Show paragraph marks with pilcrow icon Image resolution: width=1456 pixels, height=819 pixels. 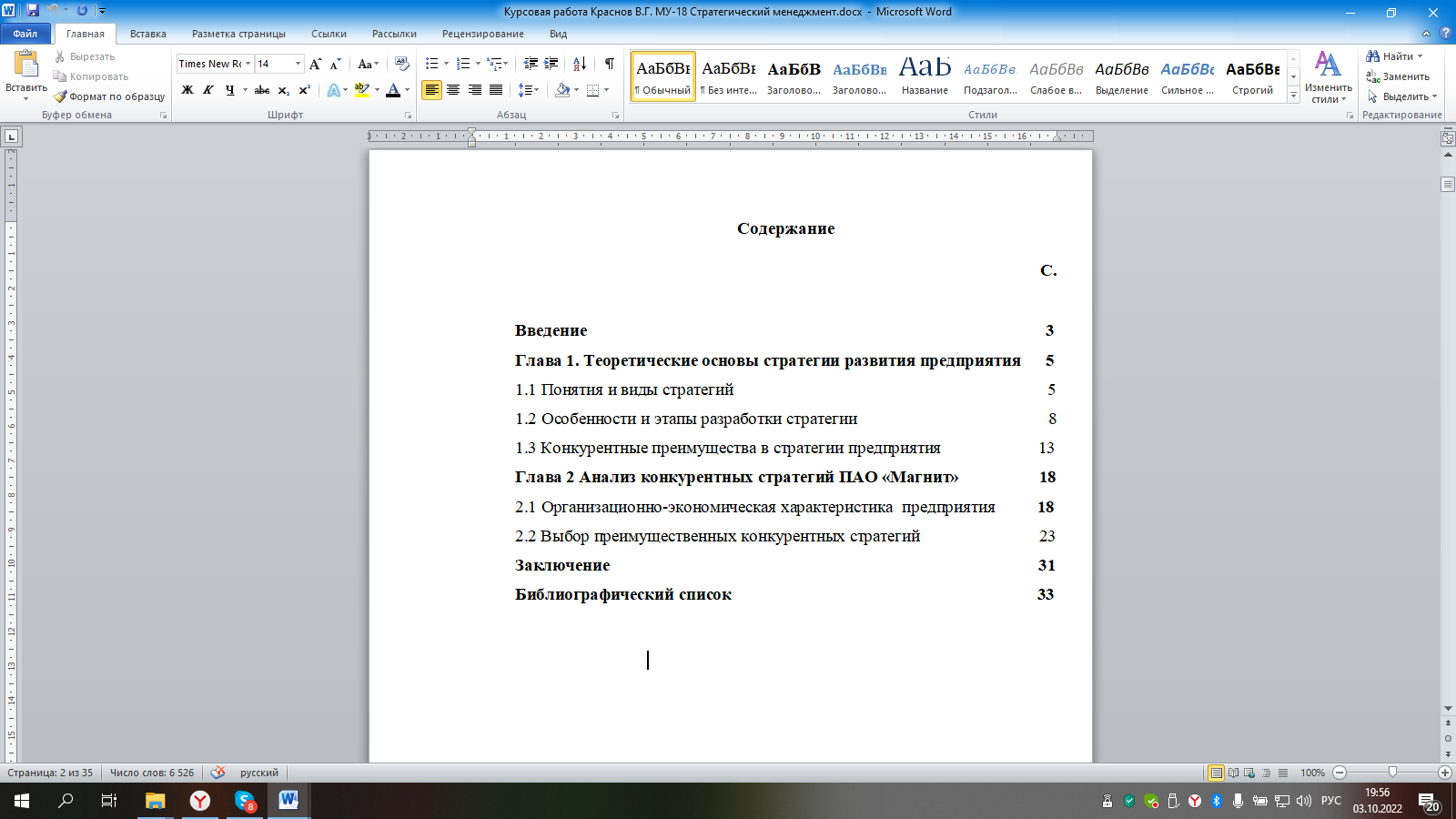609,64
